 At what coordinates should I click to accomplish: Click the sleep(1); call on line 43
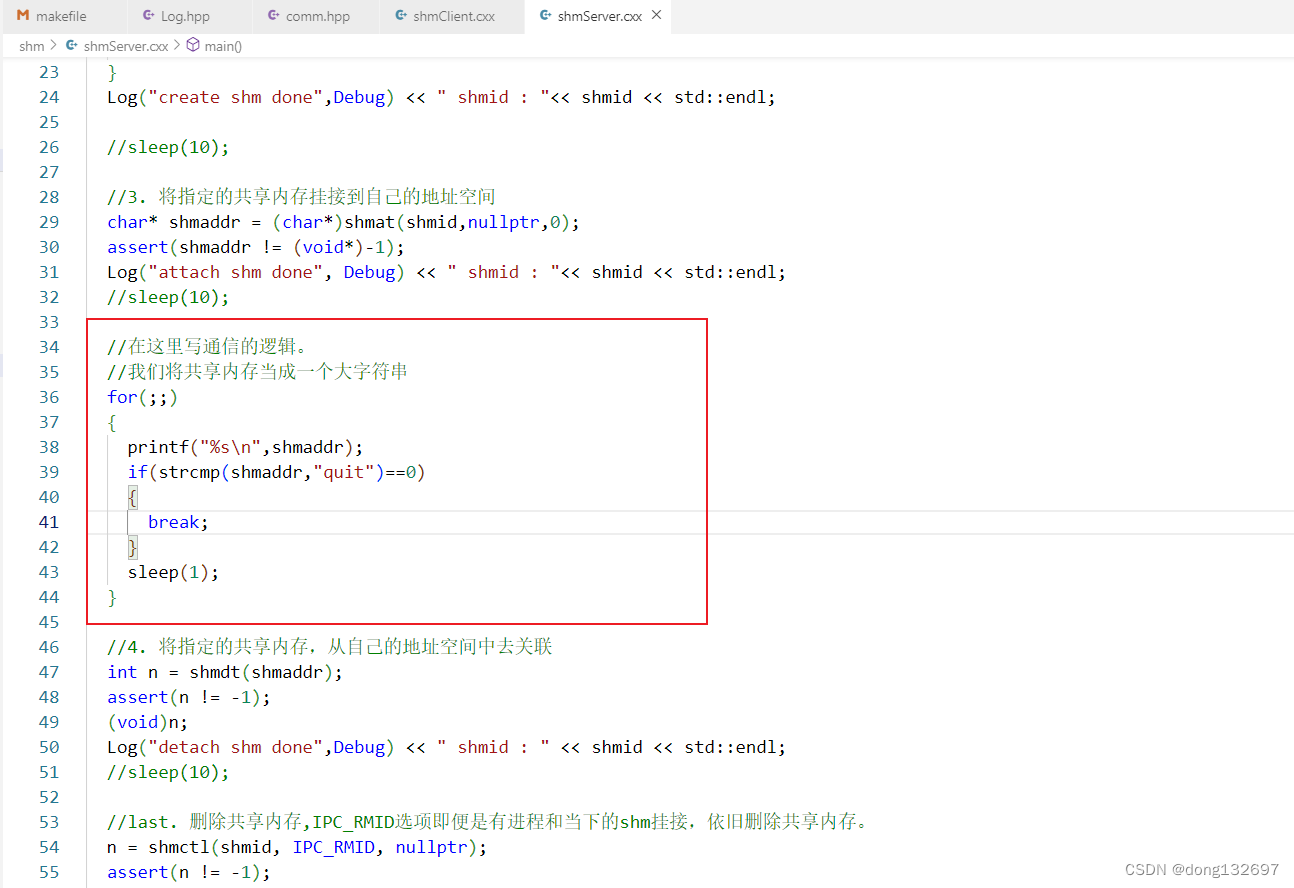tap(173, 572)
